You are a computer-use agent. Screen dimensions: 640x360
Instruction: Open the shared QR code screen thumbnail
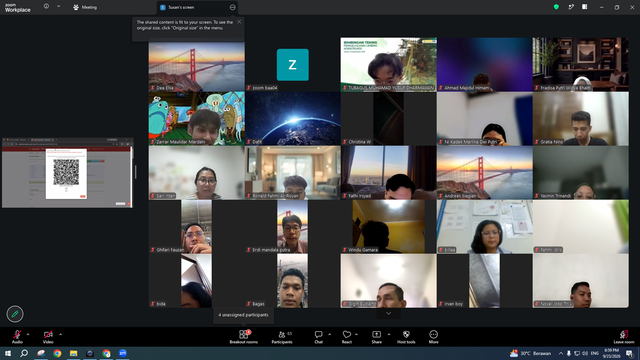pos(67,173)
